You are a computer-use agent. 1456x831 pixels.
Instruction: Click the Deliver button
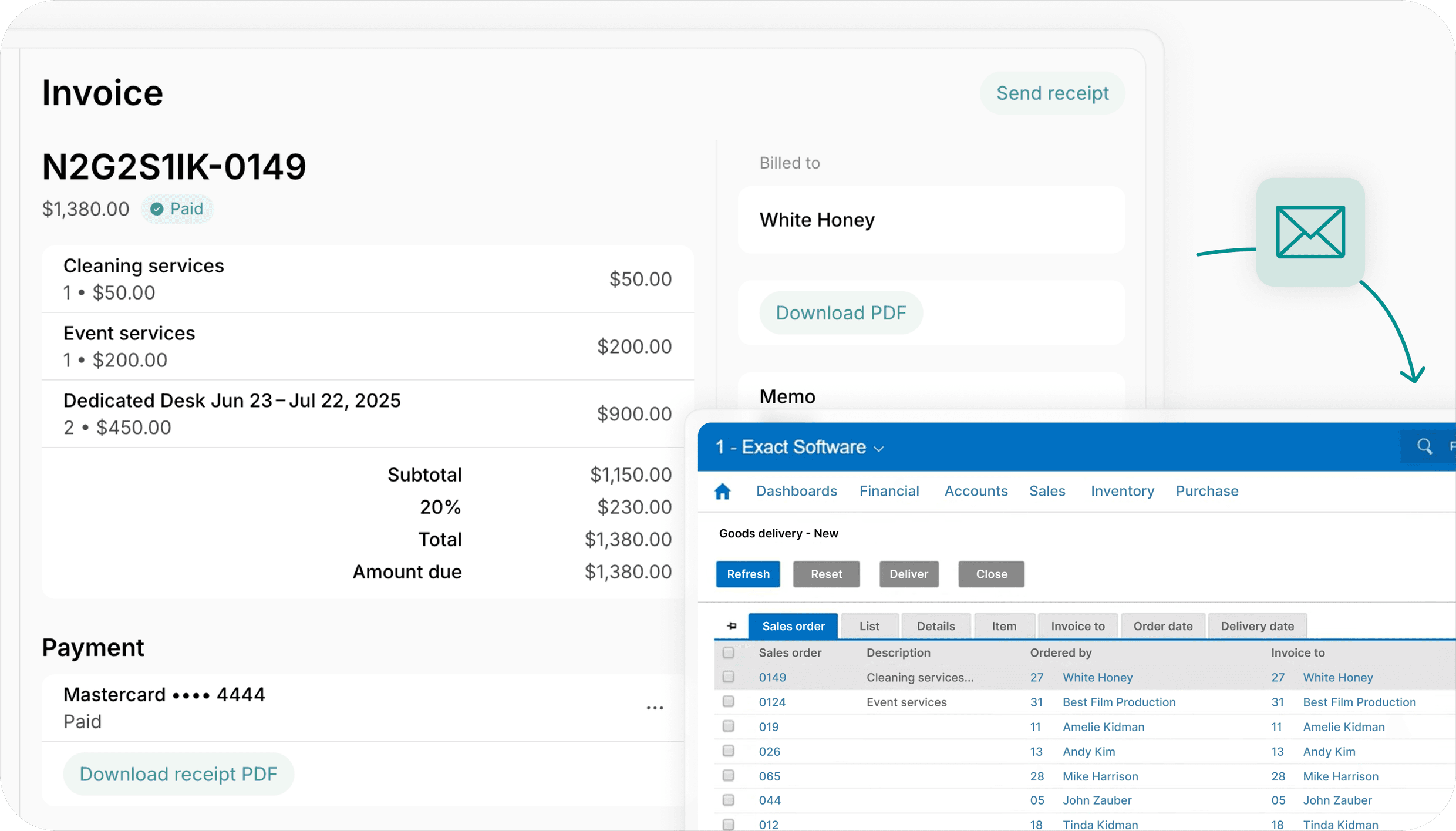908,574
